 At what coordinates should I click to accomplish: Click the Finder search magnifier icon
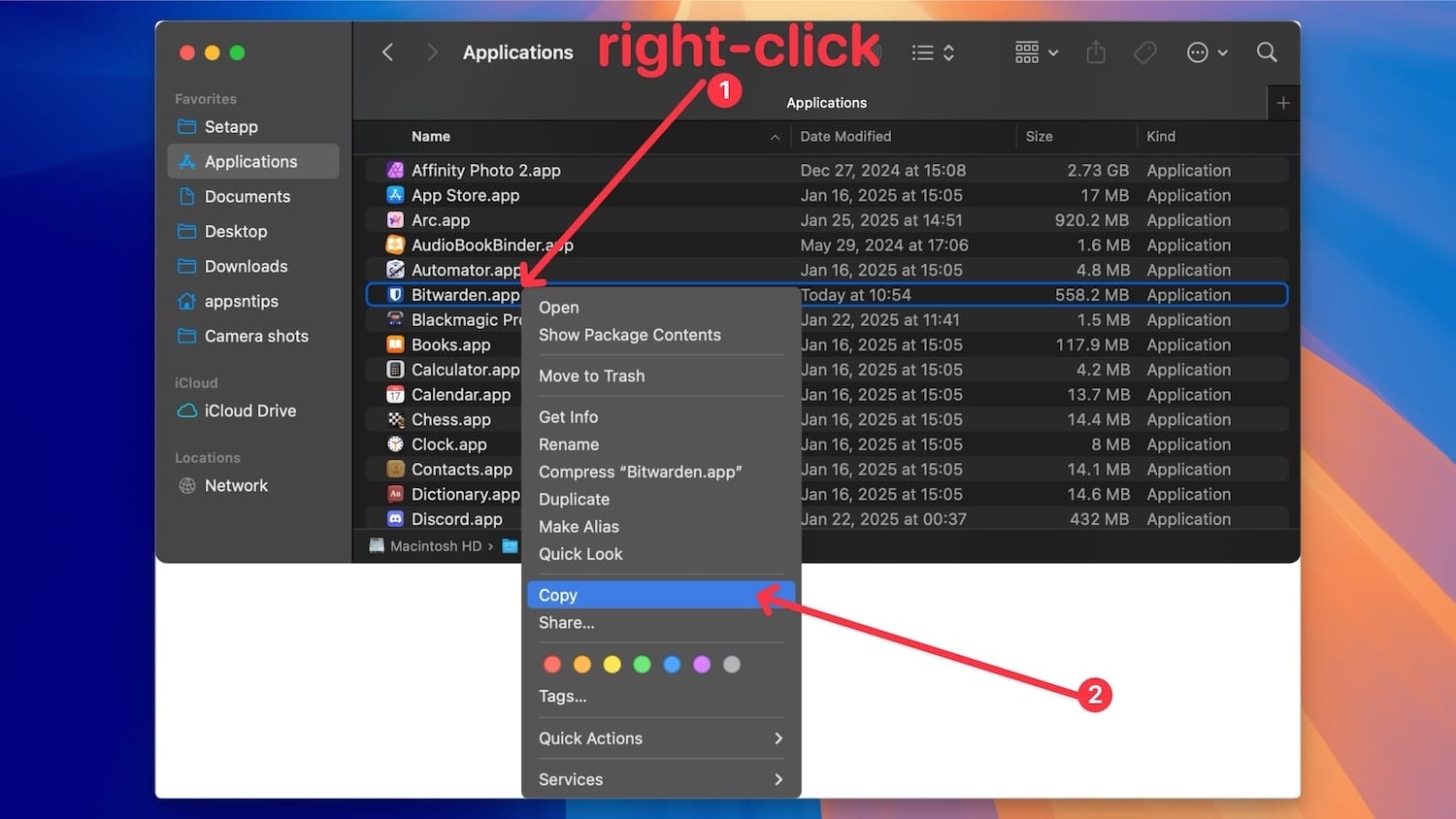(1266, 52)
